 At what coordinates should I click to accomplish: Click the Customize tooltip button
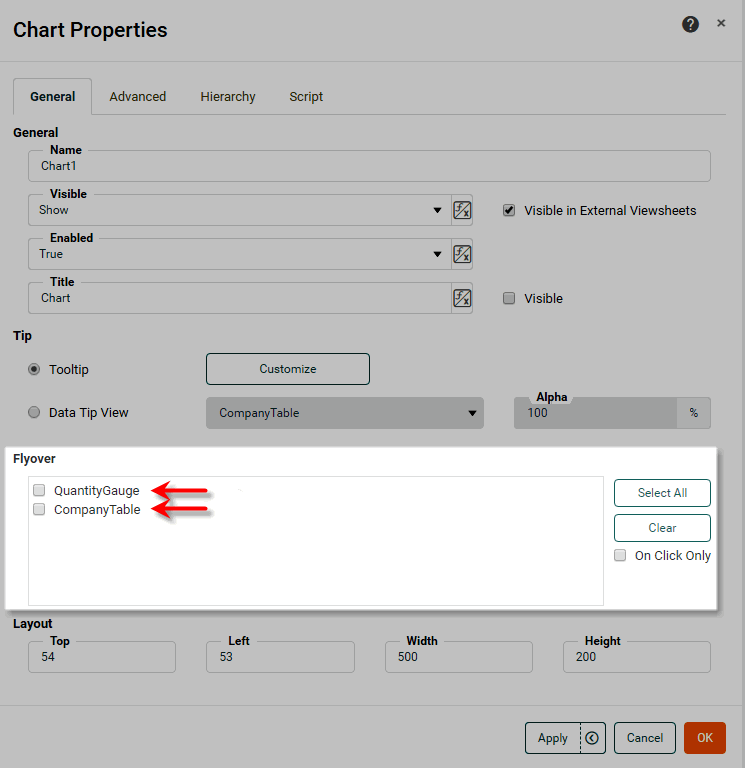[288, 369]
